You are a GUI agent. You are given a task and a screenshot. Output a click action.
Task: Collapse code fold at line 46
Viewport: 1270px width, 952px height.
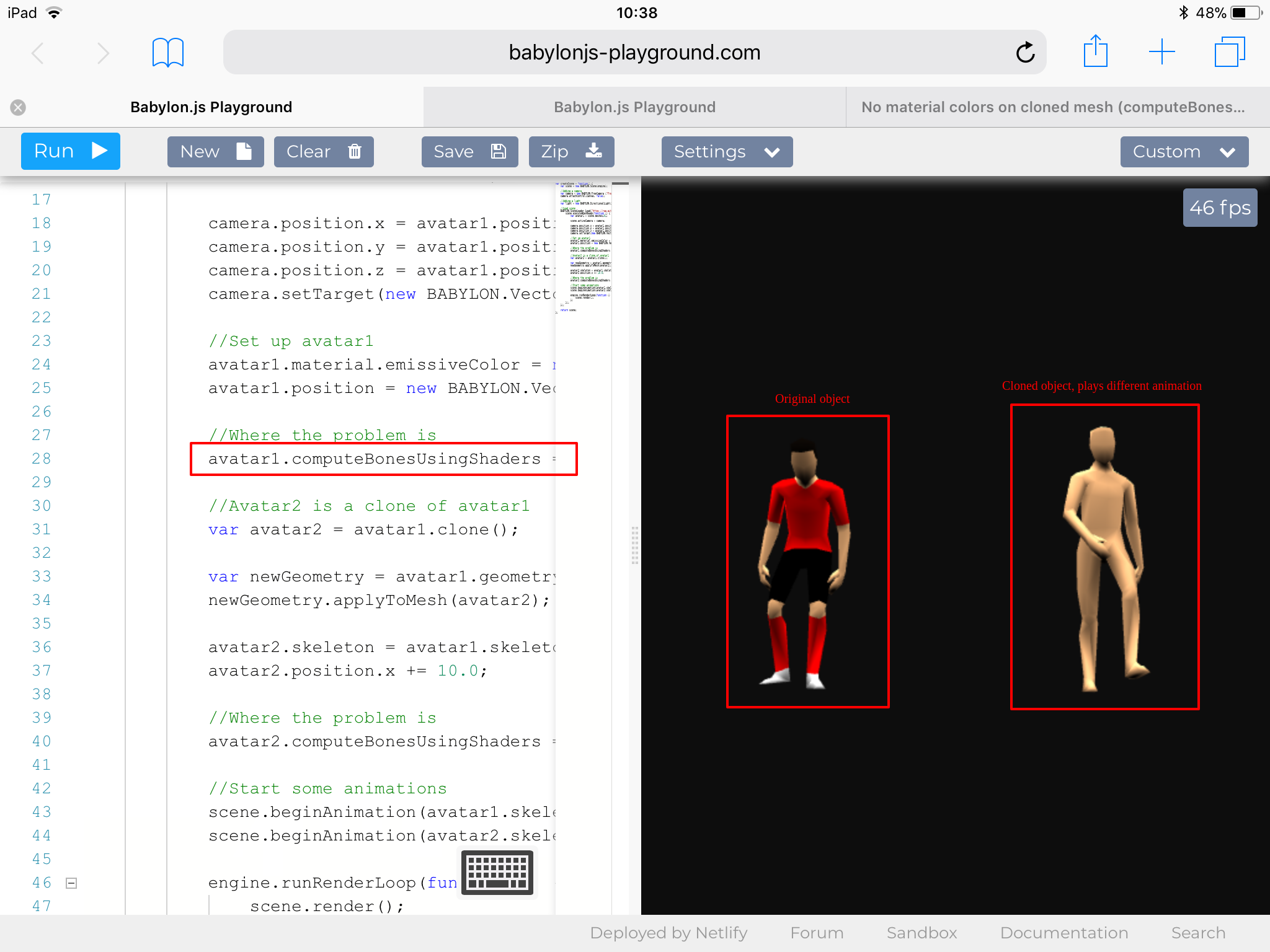click(x=71, y=883)
